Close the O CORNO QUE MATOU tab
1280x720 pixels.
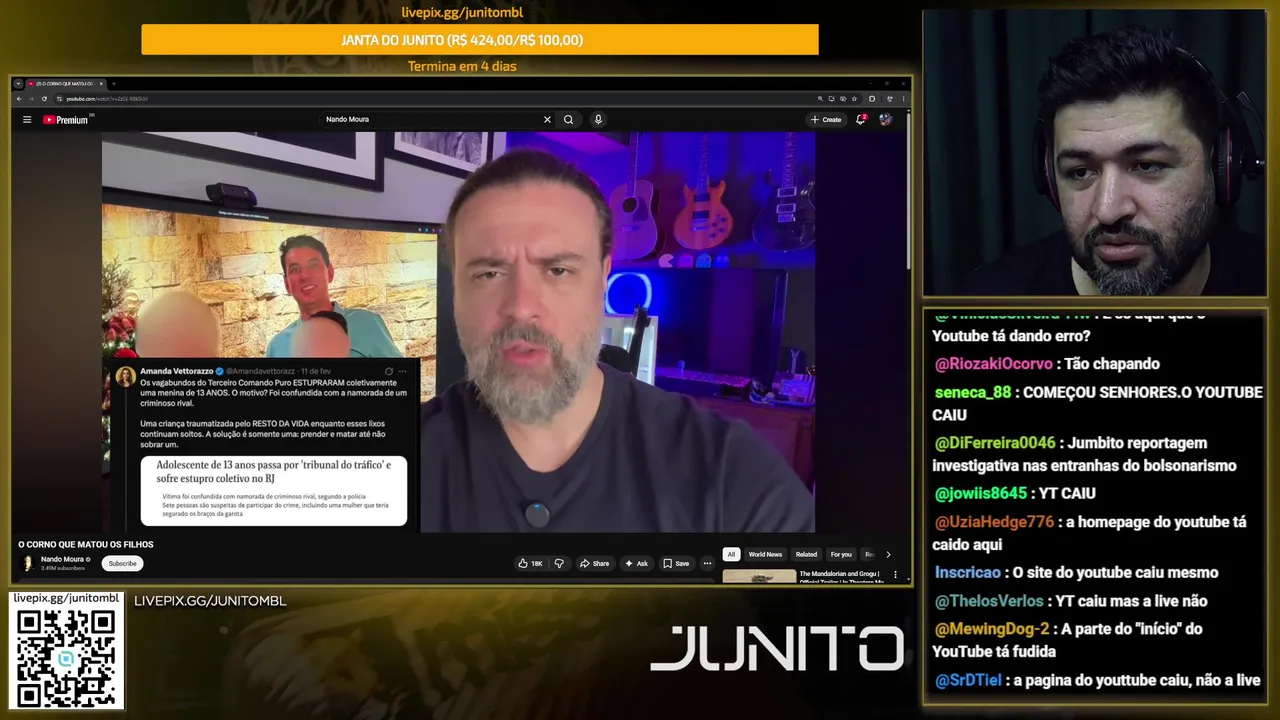pyautogui.click(x=100, y=84)
